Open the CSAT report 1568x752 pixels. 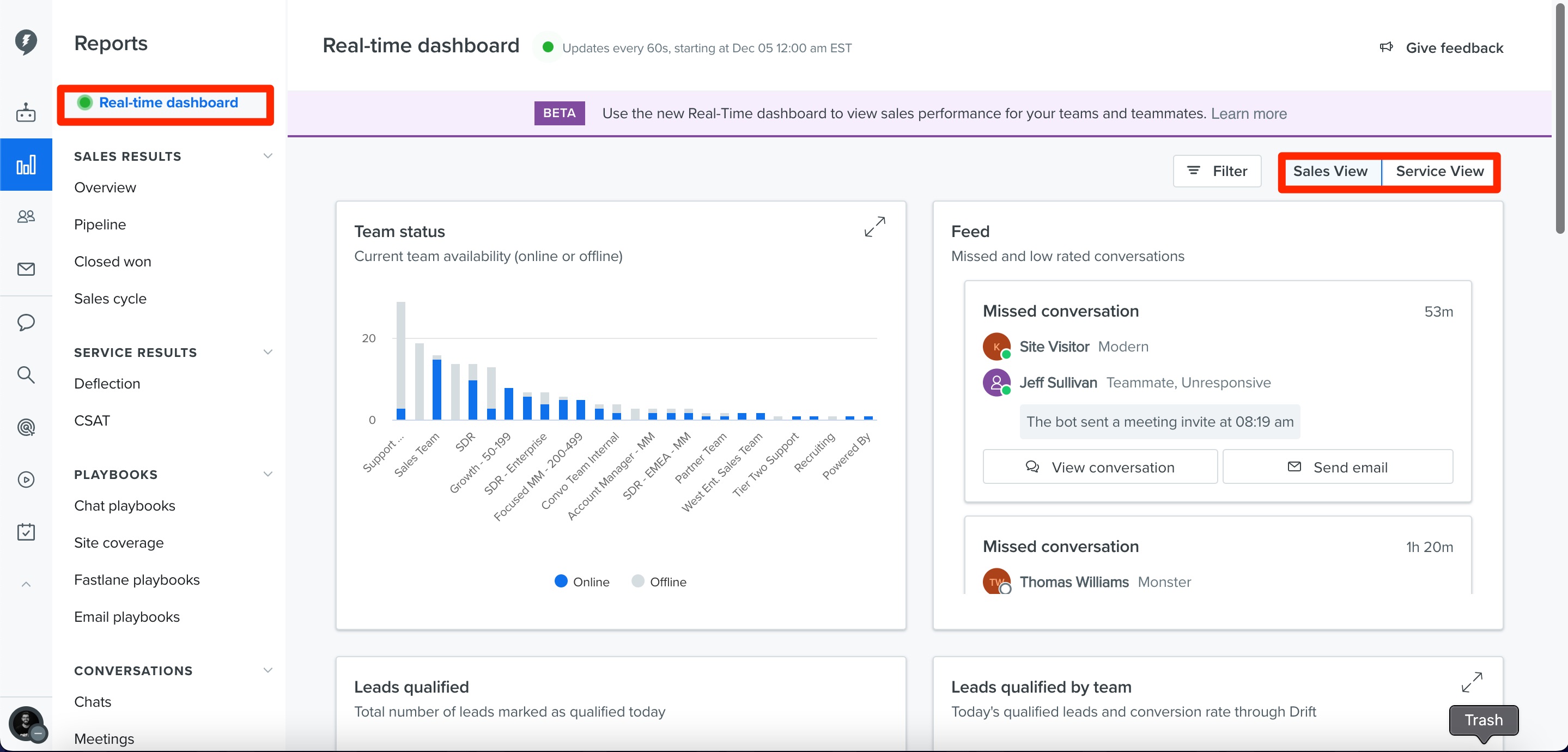(x=92, y=421)
